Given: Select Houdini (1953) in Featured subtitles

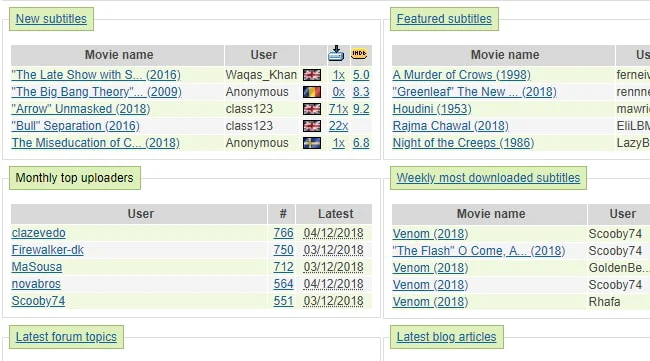Looking at the screenshot, I should (432, 109).
